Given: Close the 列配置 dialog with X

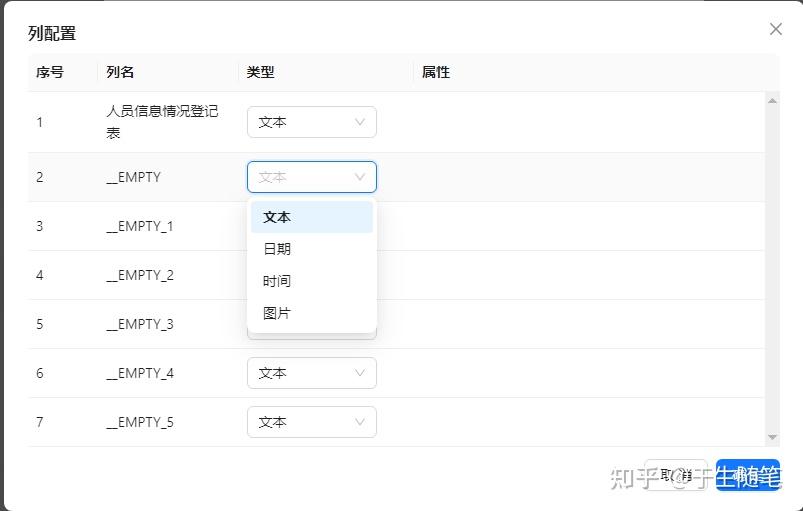Looking at the screenshot, I should (x=776, y=29).
